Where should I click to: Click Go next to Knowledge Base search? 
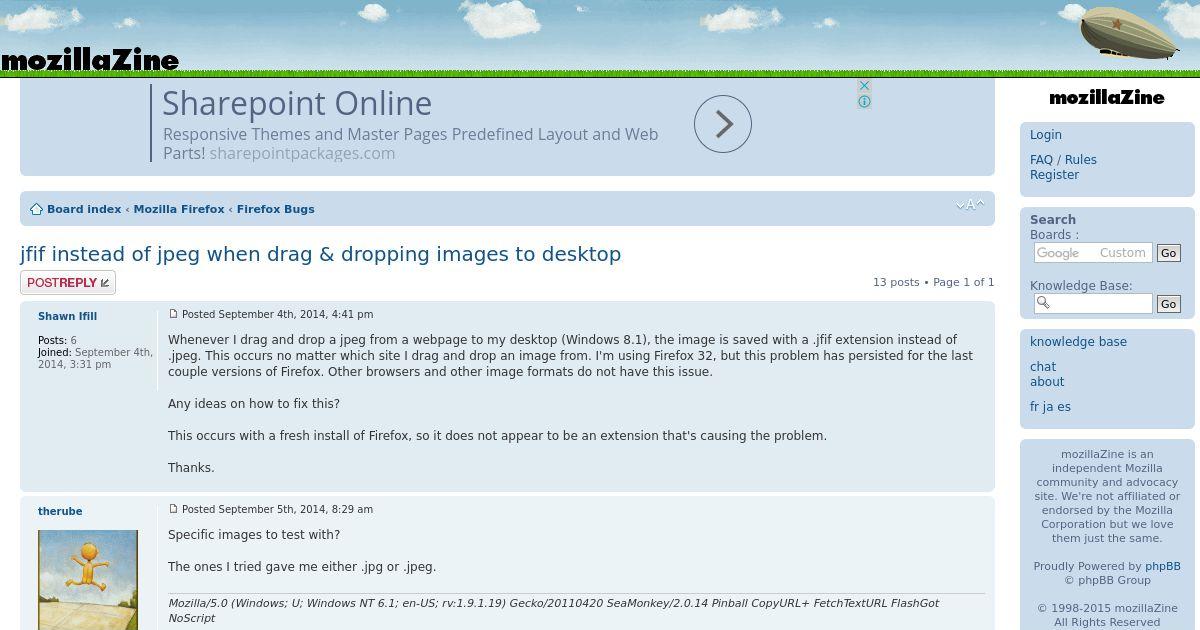(x=1168, y=303)
